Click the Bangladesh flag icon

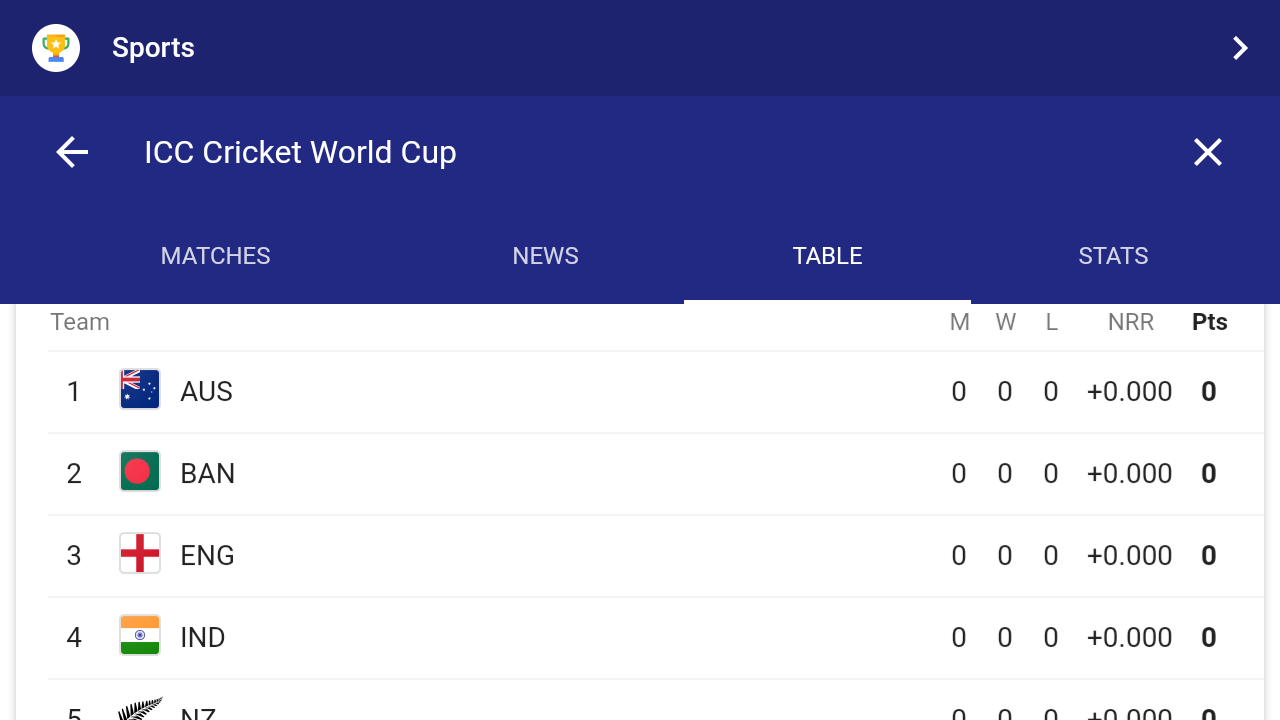point(140,472)
